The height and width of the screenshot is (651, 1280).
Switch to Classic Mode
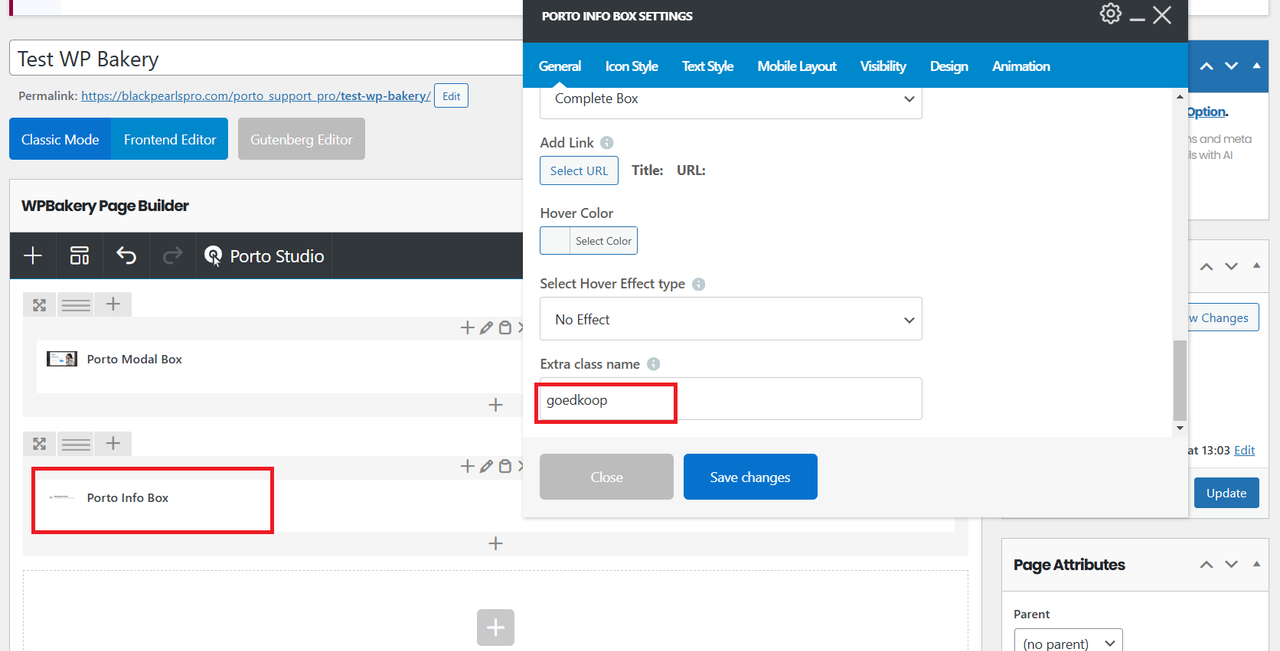point(60,140)
